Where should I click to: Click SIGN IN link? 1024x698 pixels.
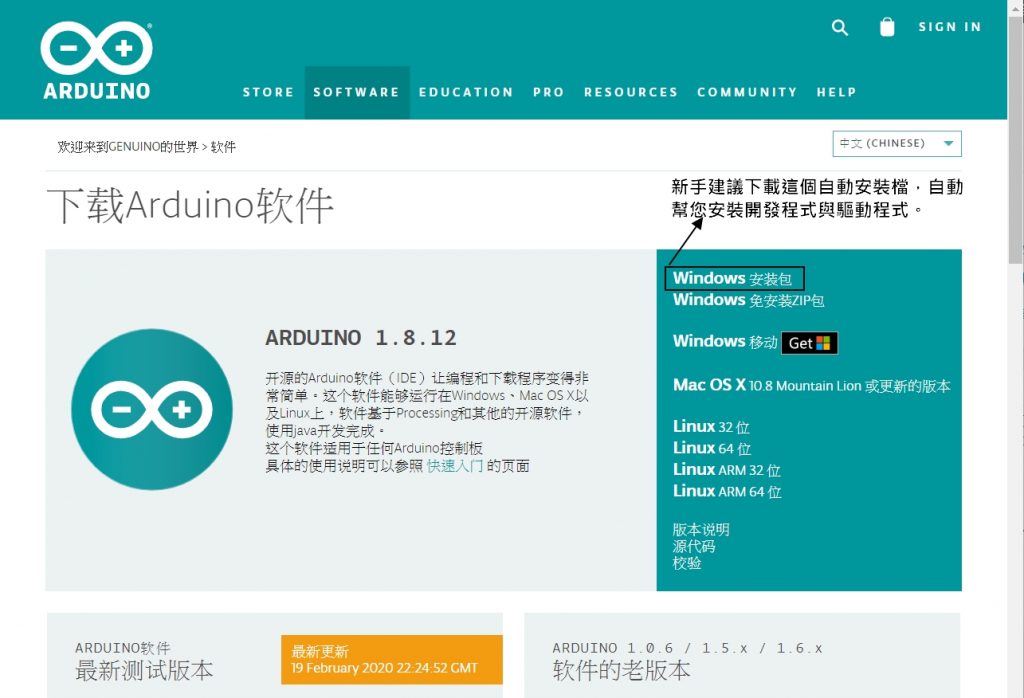950,27
